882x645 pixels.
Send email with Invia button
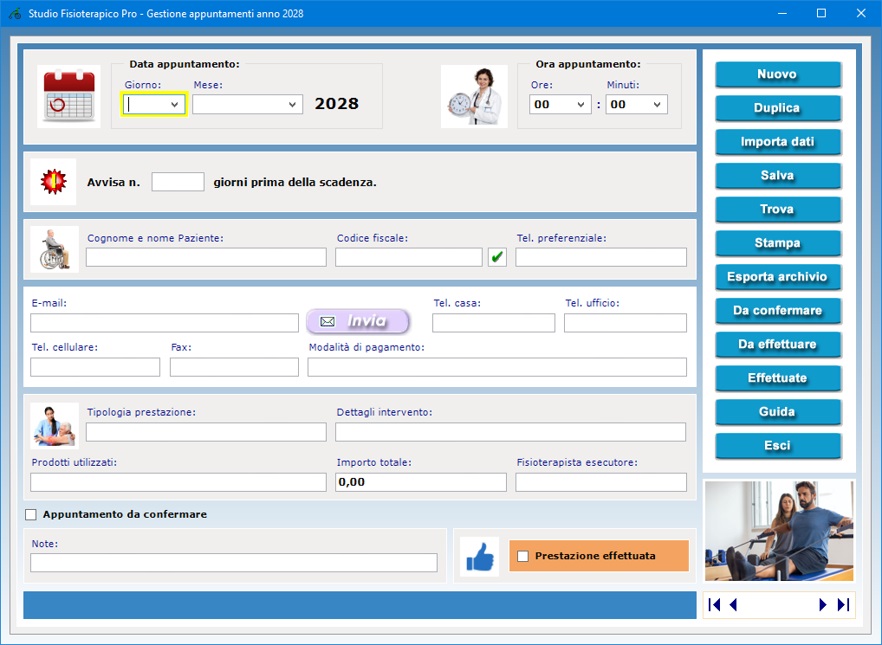(x=358, y=321)
